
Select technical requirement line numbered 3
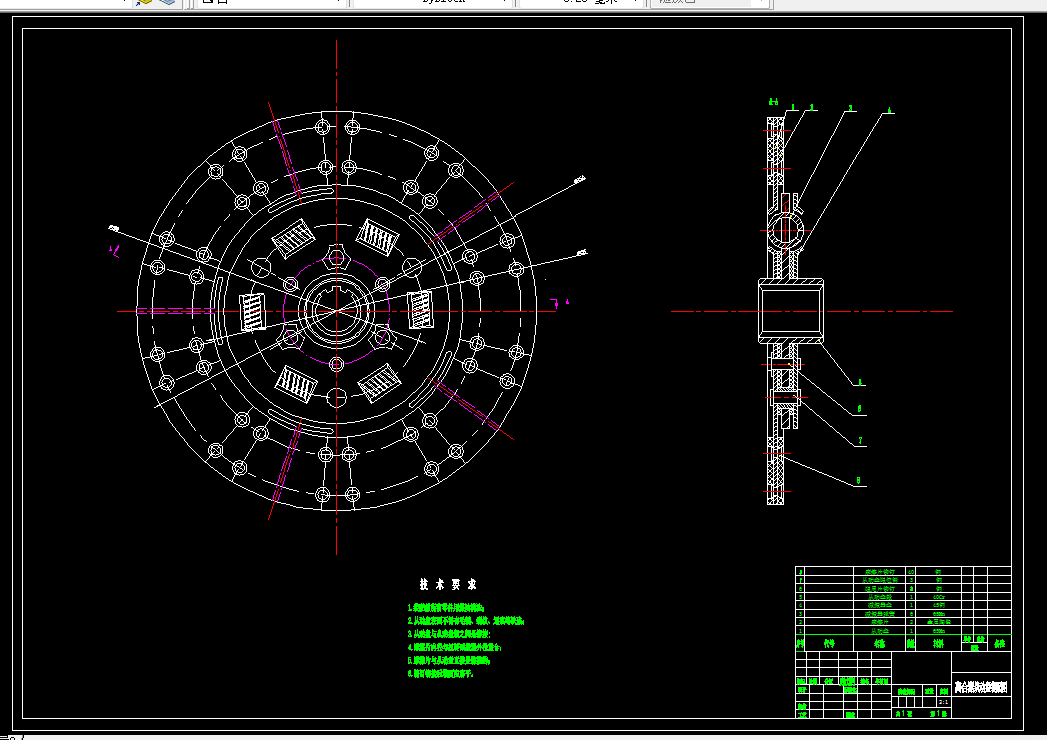(x=449, y=634)
